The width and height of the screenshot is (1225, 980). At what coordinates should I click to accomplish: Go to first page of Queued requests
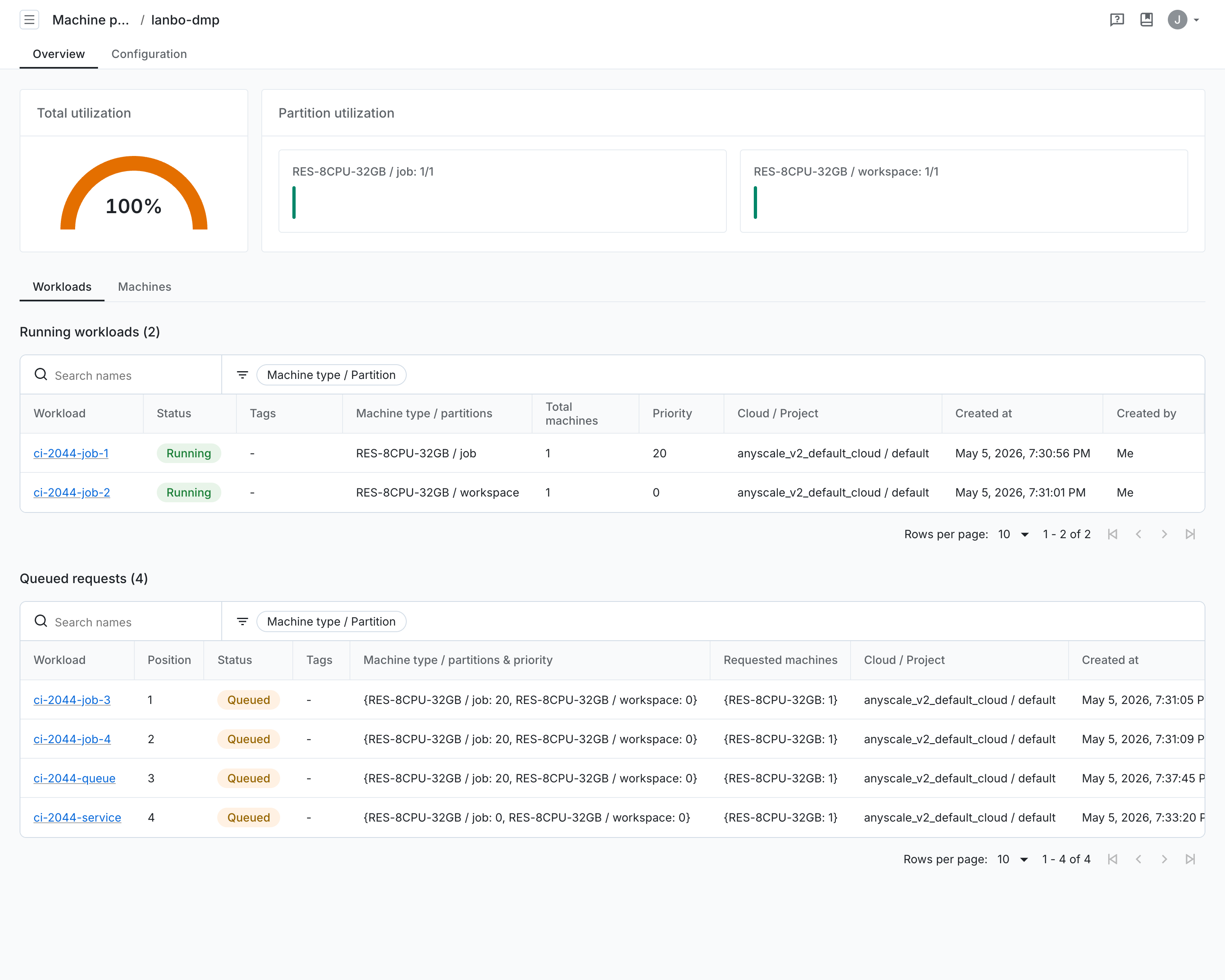[x=1112, y=859]
